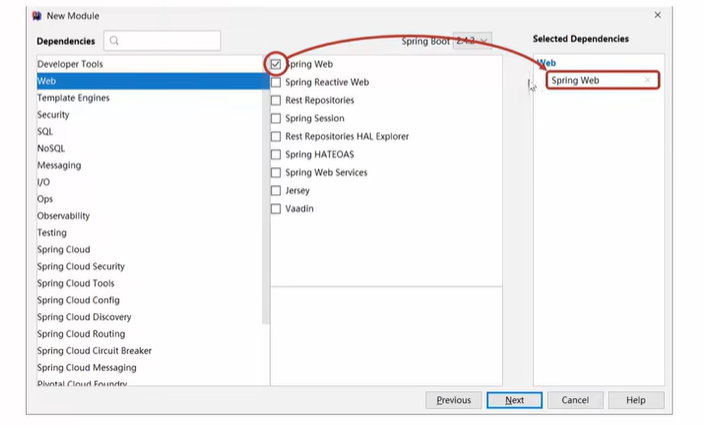Uncheck the Spring Web checkbox

pyautogui.click(x=276, y=64)
